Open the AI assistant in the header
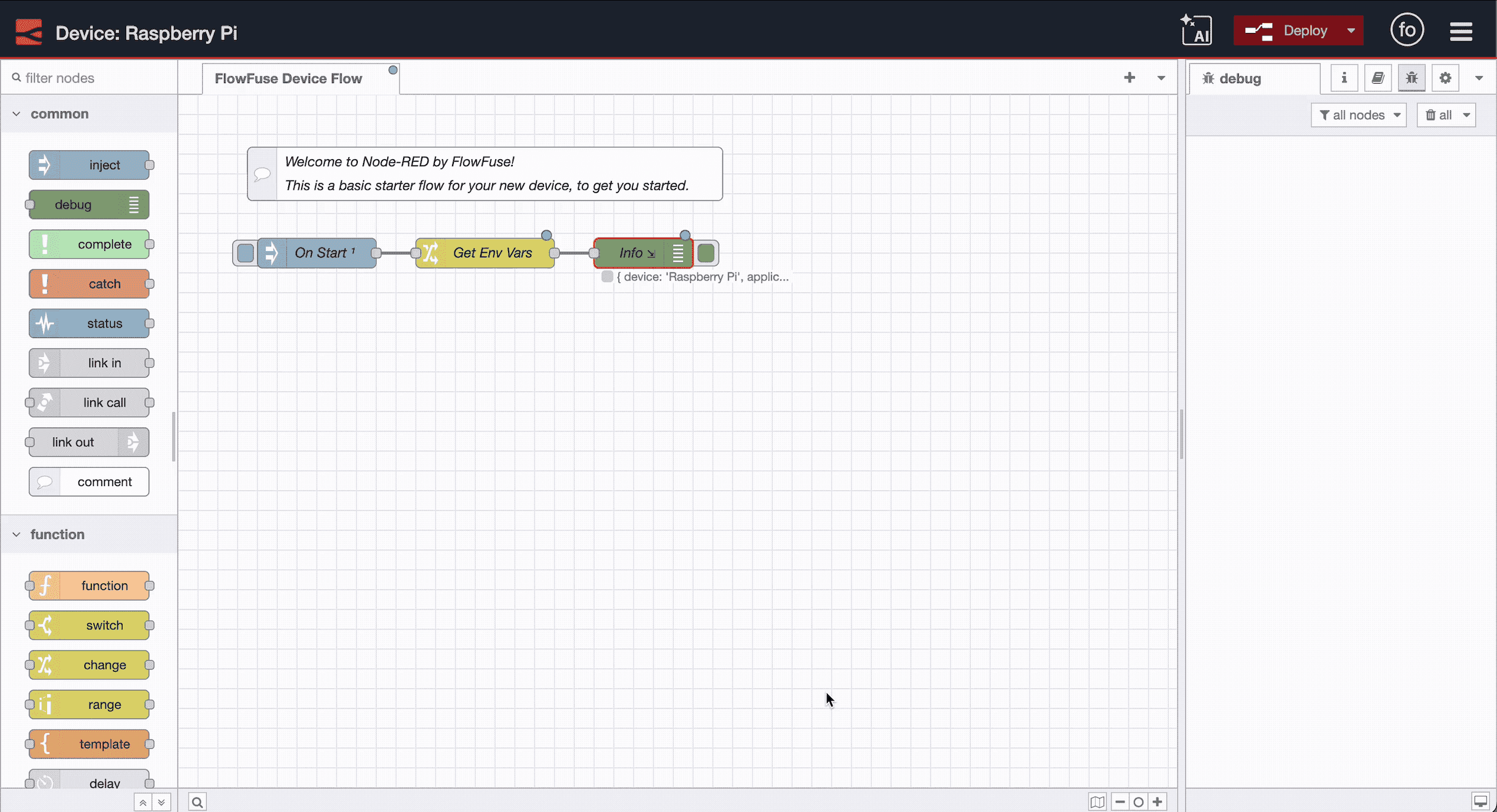The image size is (1497, 812). click(x=1197, y=29)
